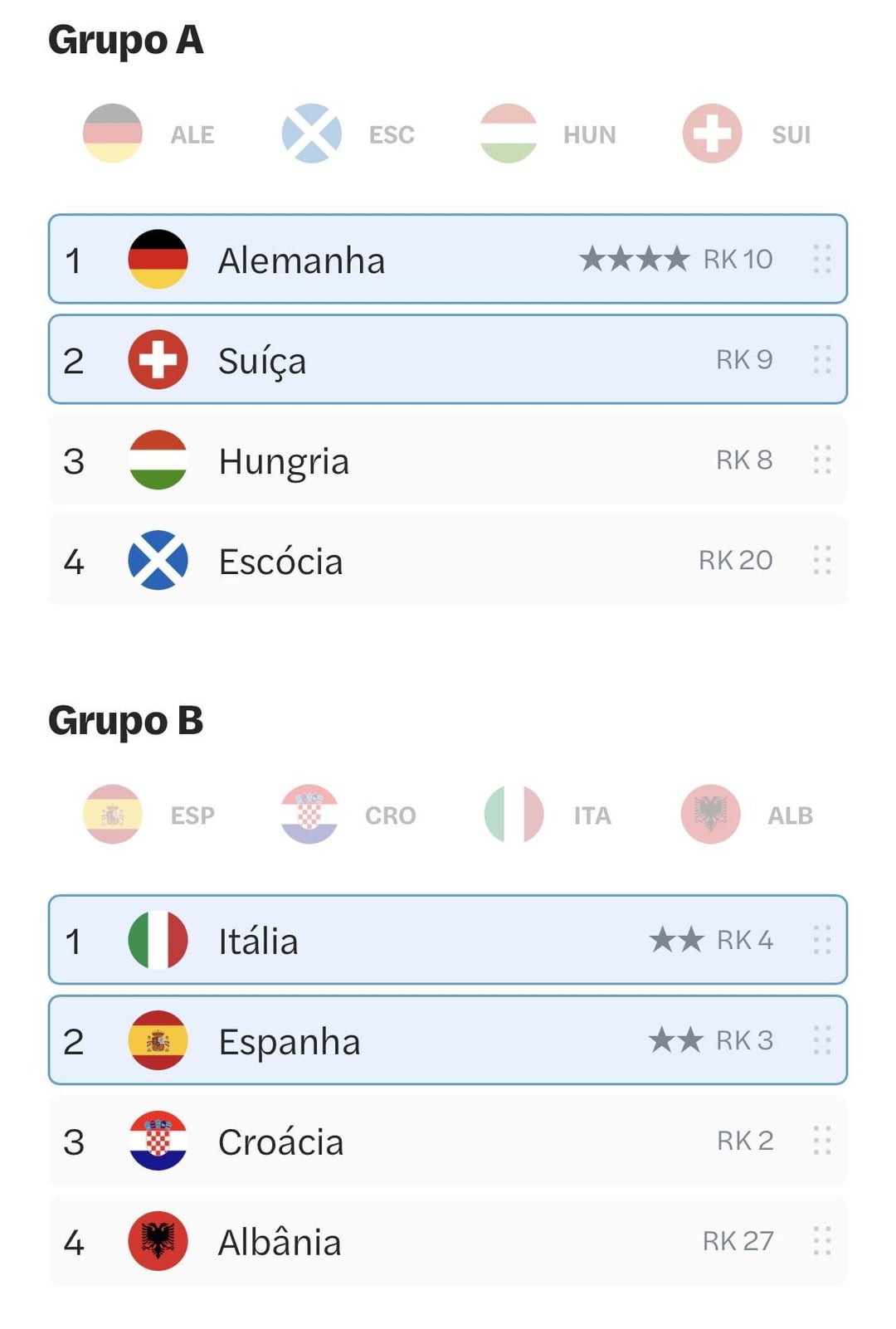Click the Albânia row in Grupo B
The image size is (896, 1329).
click(x=448, y=1241)
